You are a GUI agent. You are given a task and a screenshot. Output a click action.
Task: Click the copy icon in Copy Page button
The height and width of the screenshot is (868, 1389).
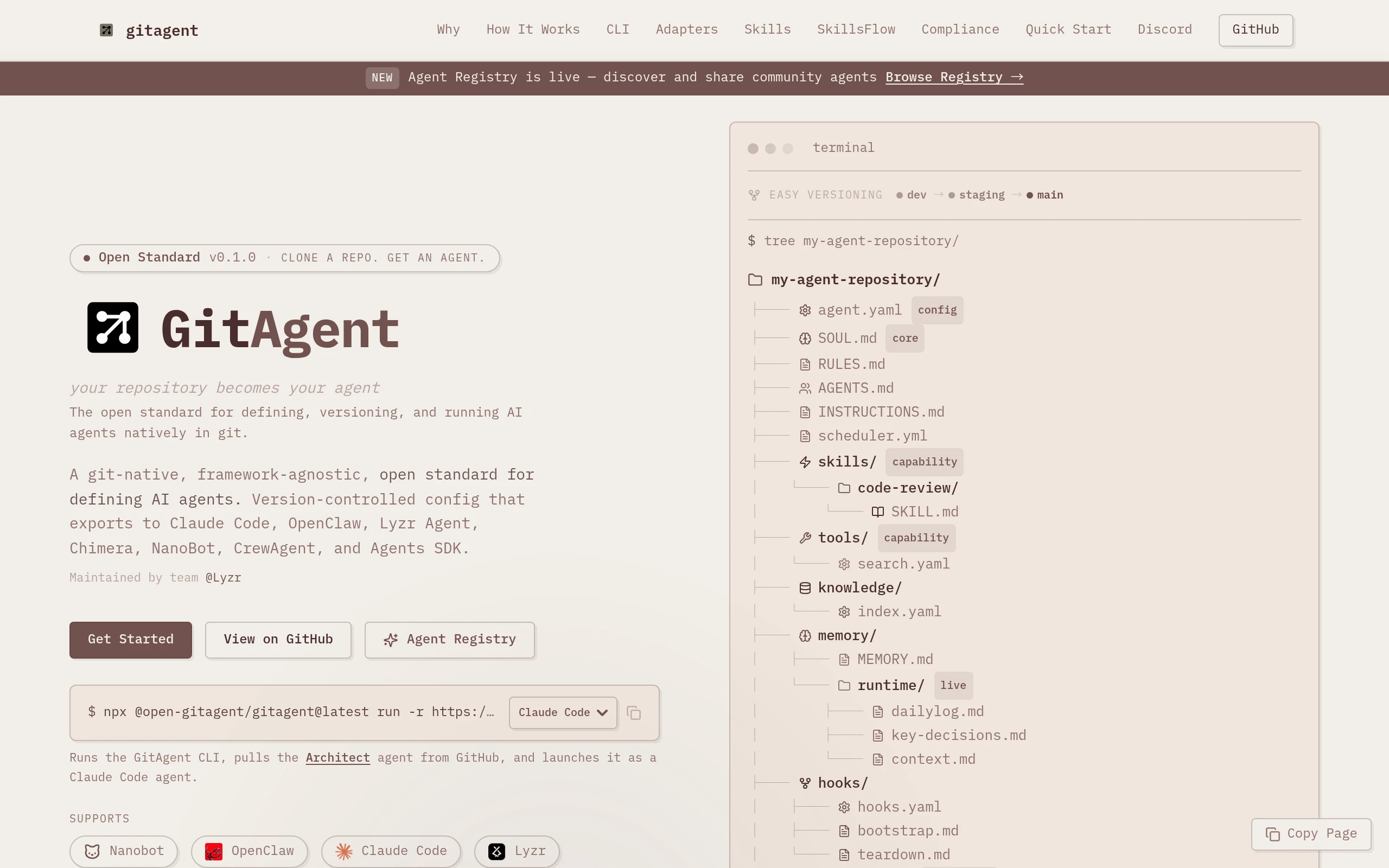pyautogui.click(x=1272, y=834)
